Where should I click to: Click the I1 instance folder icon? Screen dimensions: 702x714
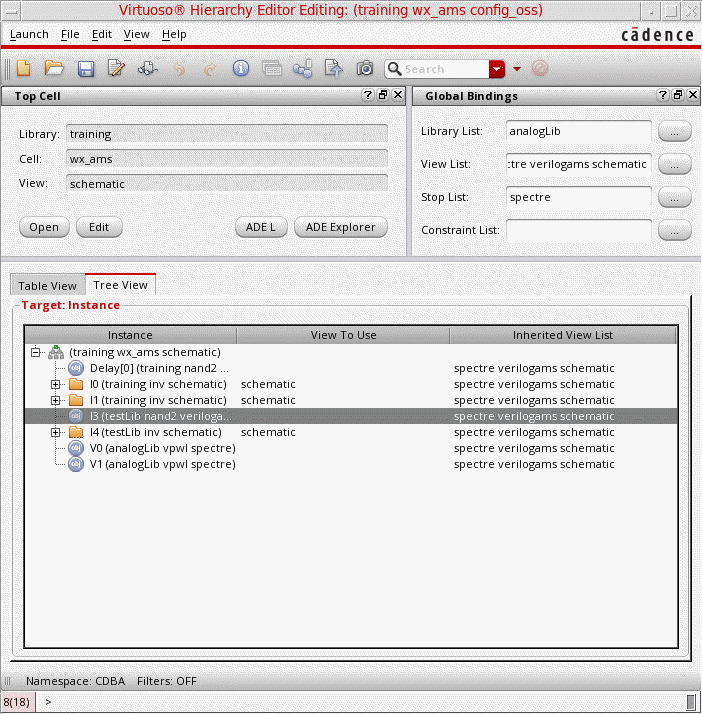pyautogui.click(x=76, y=400)
